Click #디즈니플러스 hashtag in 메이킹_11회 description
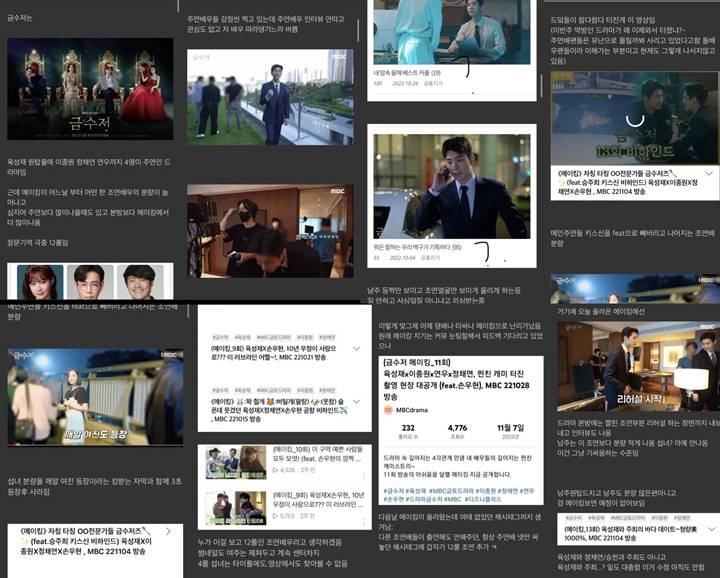This screenshot has width=720, height=578. click(483, 499)
